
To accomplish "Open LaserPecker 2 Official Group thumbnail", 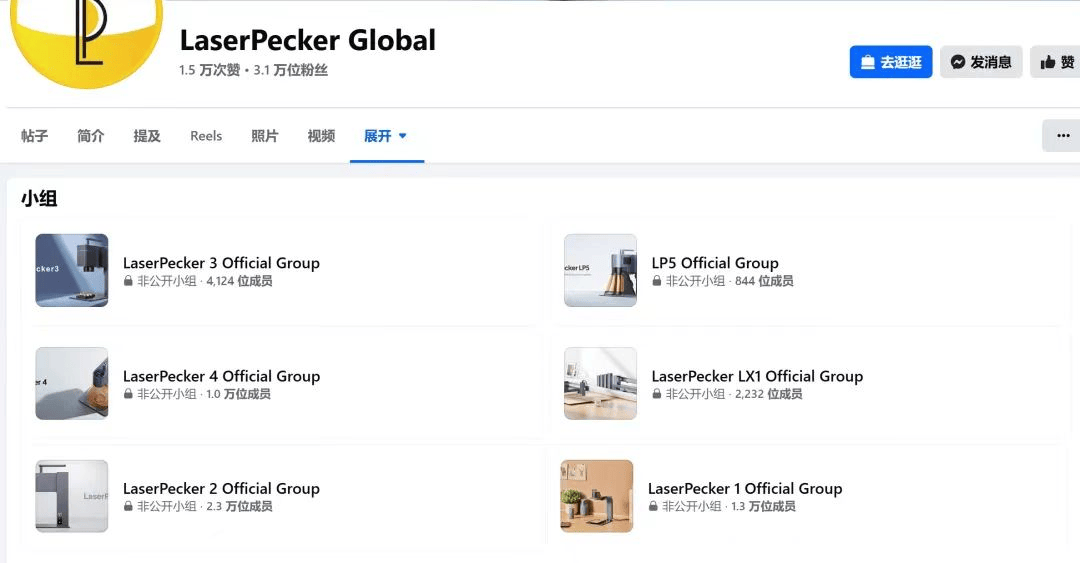I will pyautogui.click(x=72, y=496).
